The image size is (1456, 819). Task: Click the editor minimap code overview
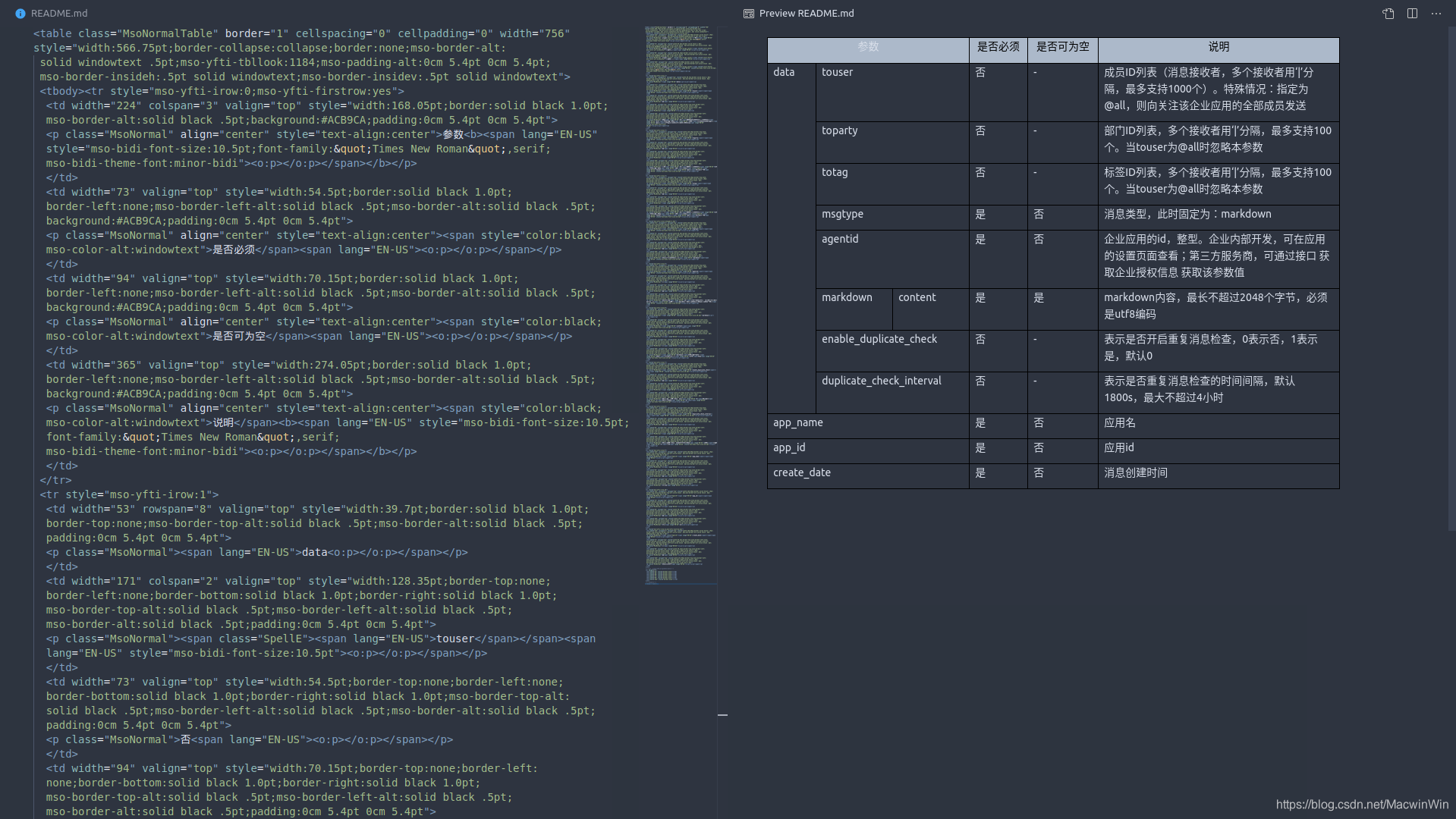(681, 305)
